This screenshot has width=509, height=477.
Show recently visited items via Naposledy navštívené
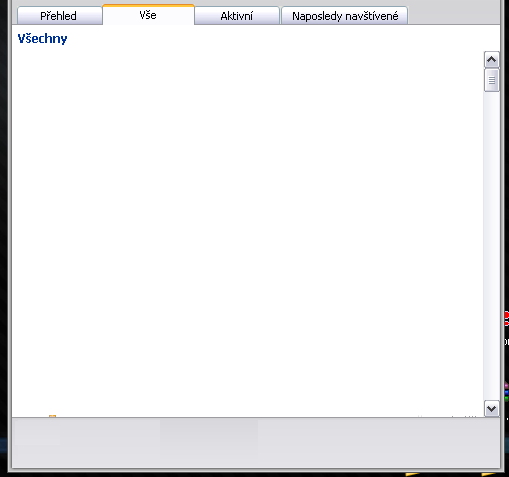(345, 16)
